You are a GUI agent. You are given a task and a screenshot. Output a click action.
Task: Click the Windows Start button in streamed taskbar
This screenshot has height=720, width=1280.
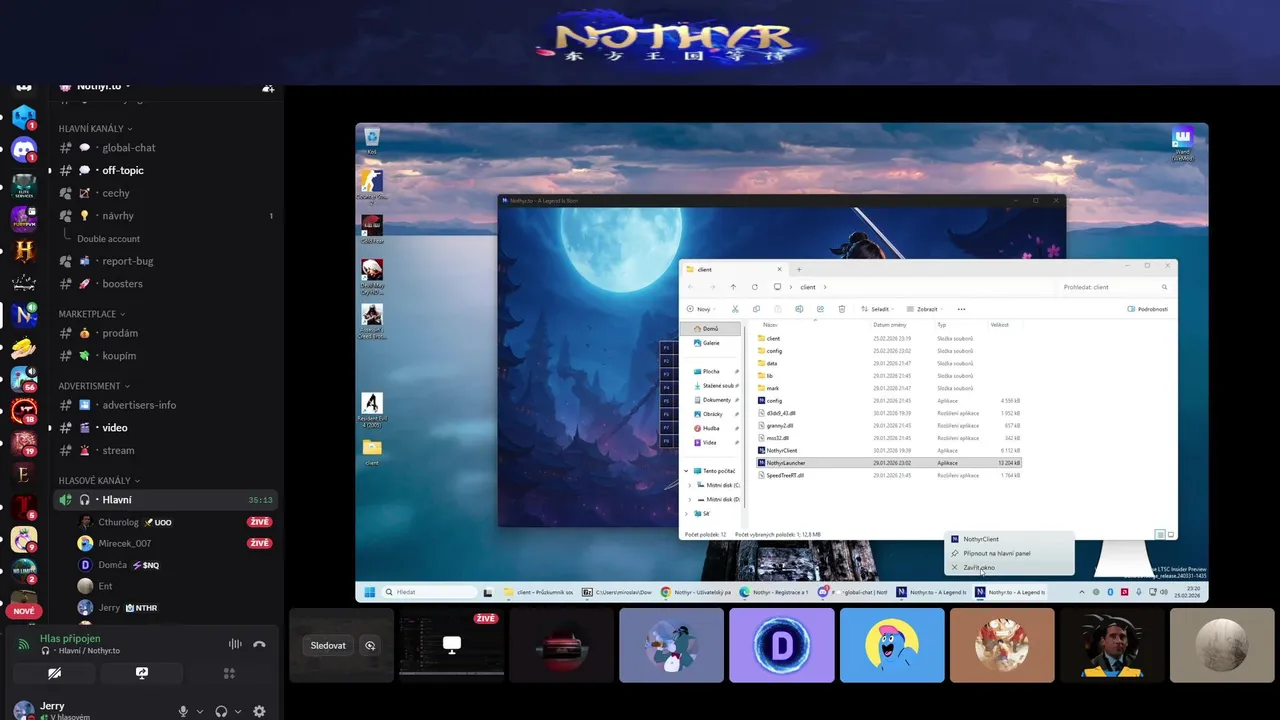coord(369,592)
